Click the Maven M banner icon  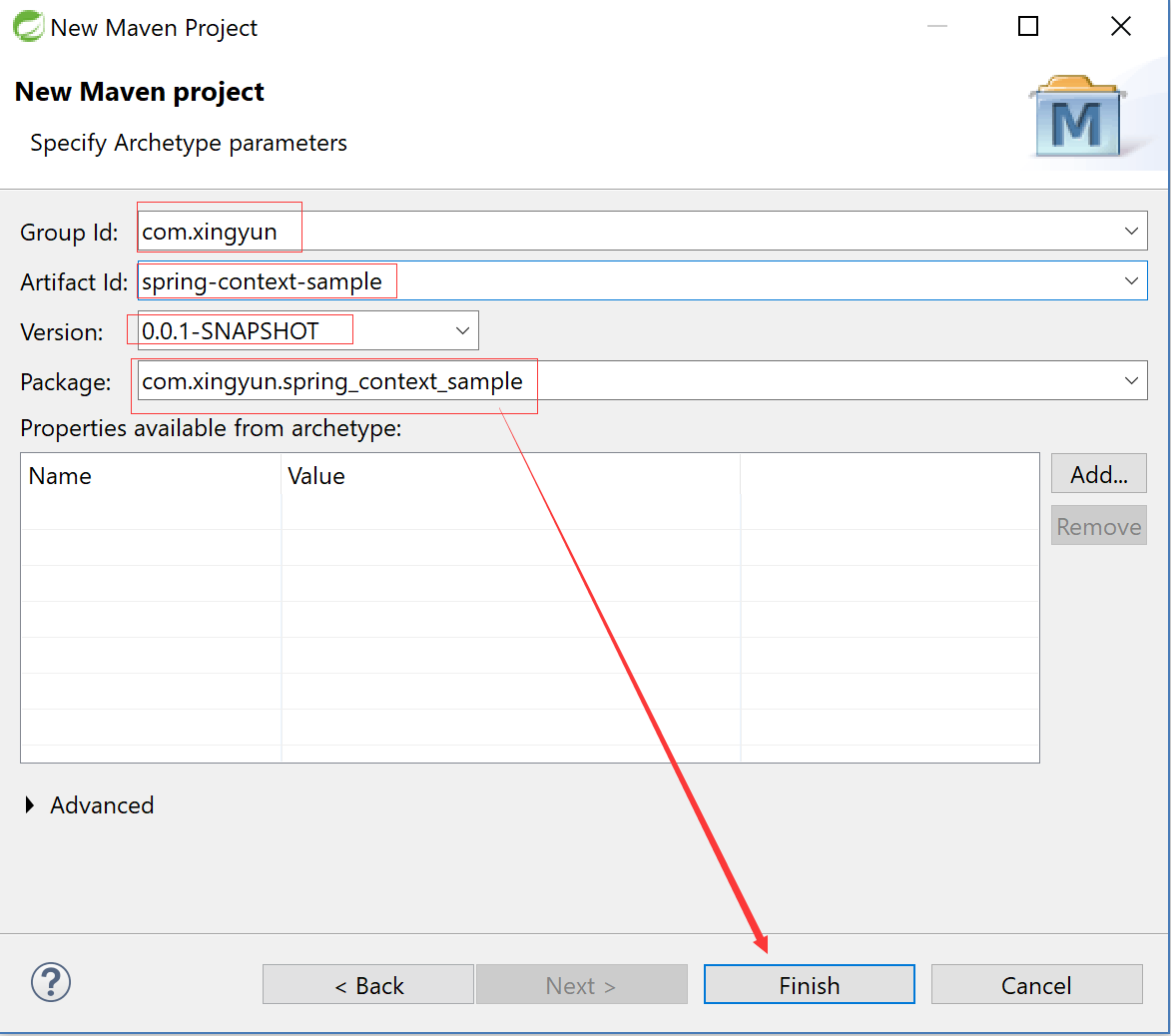point(1076,118)
